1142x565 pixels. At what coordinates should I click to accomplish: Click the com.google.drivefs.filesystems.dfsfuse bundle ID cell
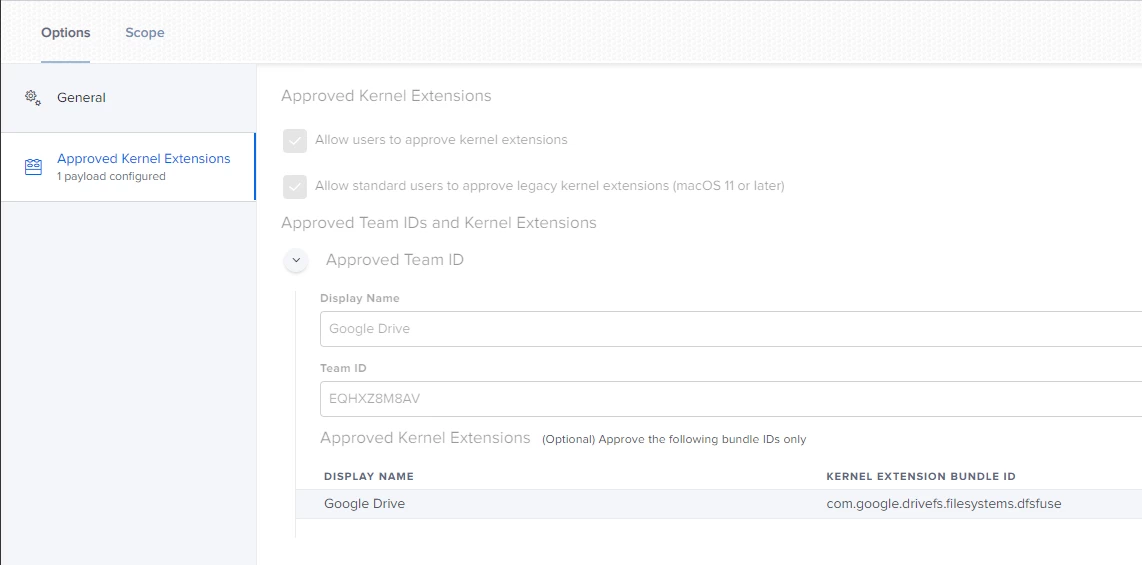[943, 504]
